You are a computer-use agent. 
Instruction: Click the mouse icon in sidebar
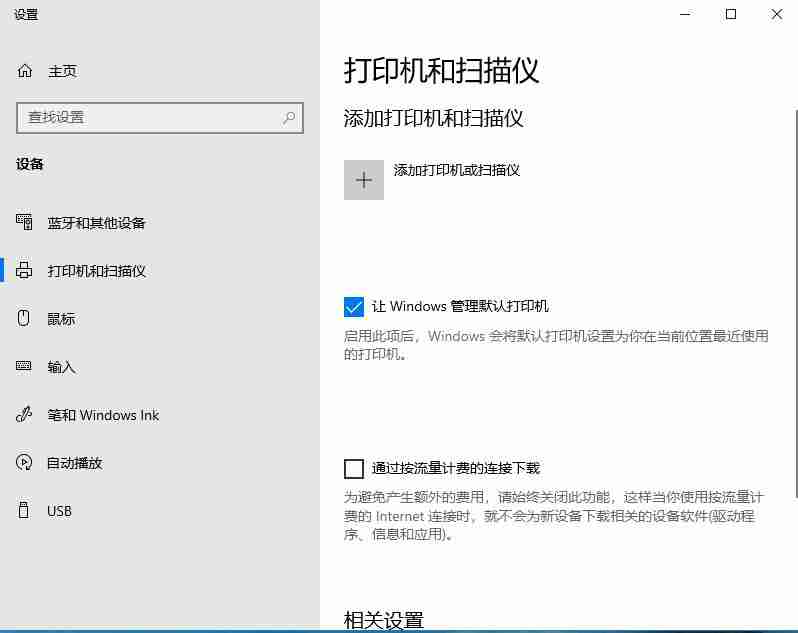click(24, 318)
